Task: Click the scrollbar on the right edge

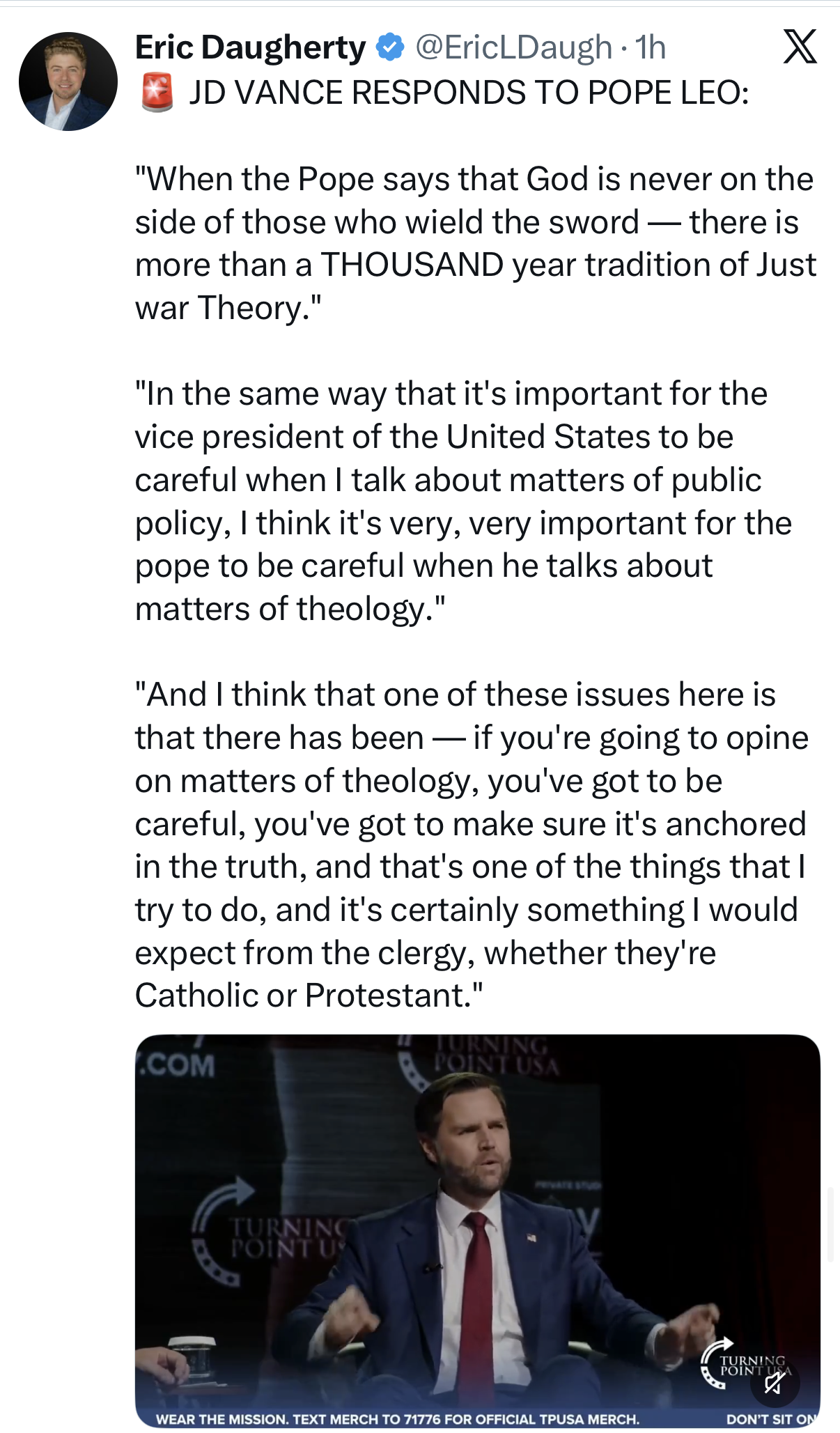Action: pos(830,1225)
